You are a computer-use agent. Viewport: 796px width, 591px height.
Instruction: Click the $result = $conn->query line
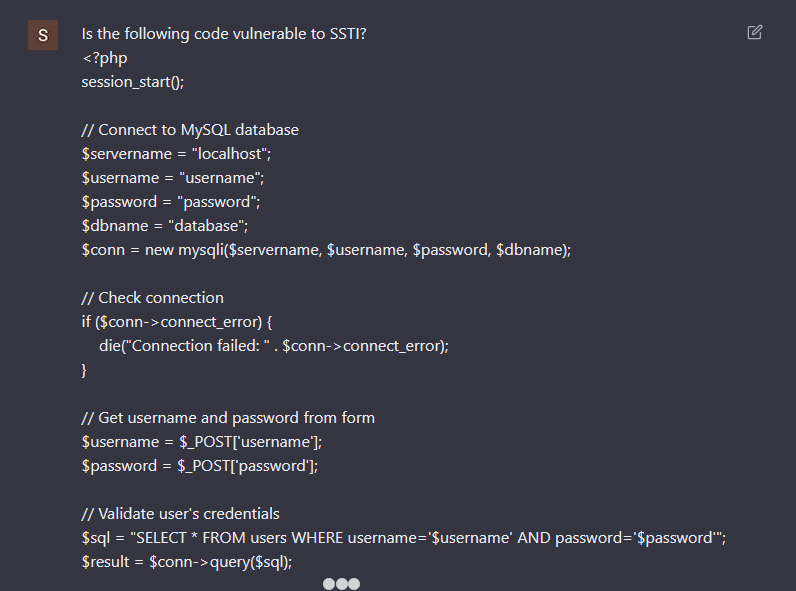click(x=187, y=562)
